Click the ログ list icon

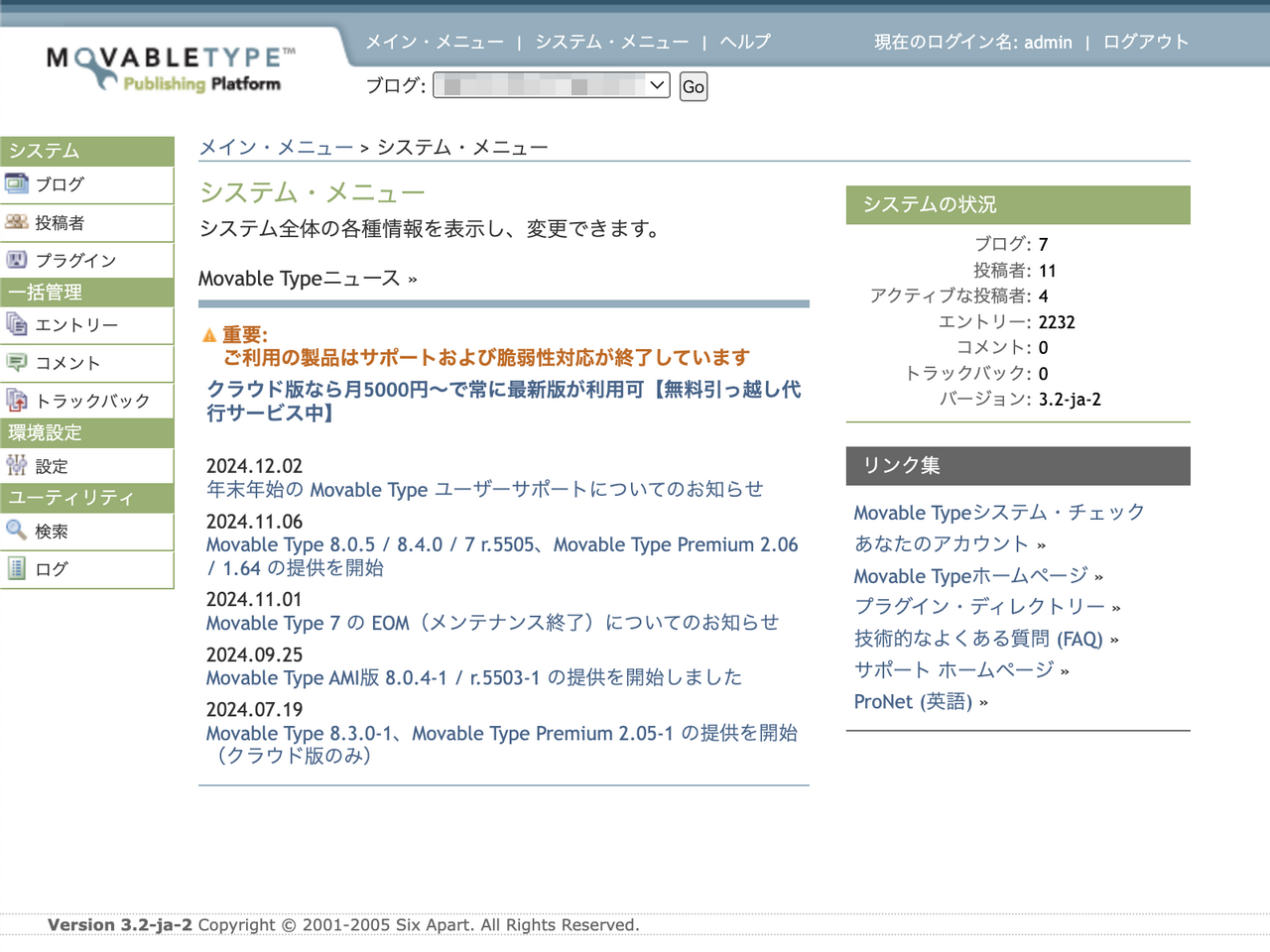[17, 568]
